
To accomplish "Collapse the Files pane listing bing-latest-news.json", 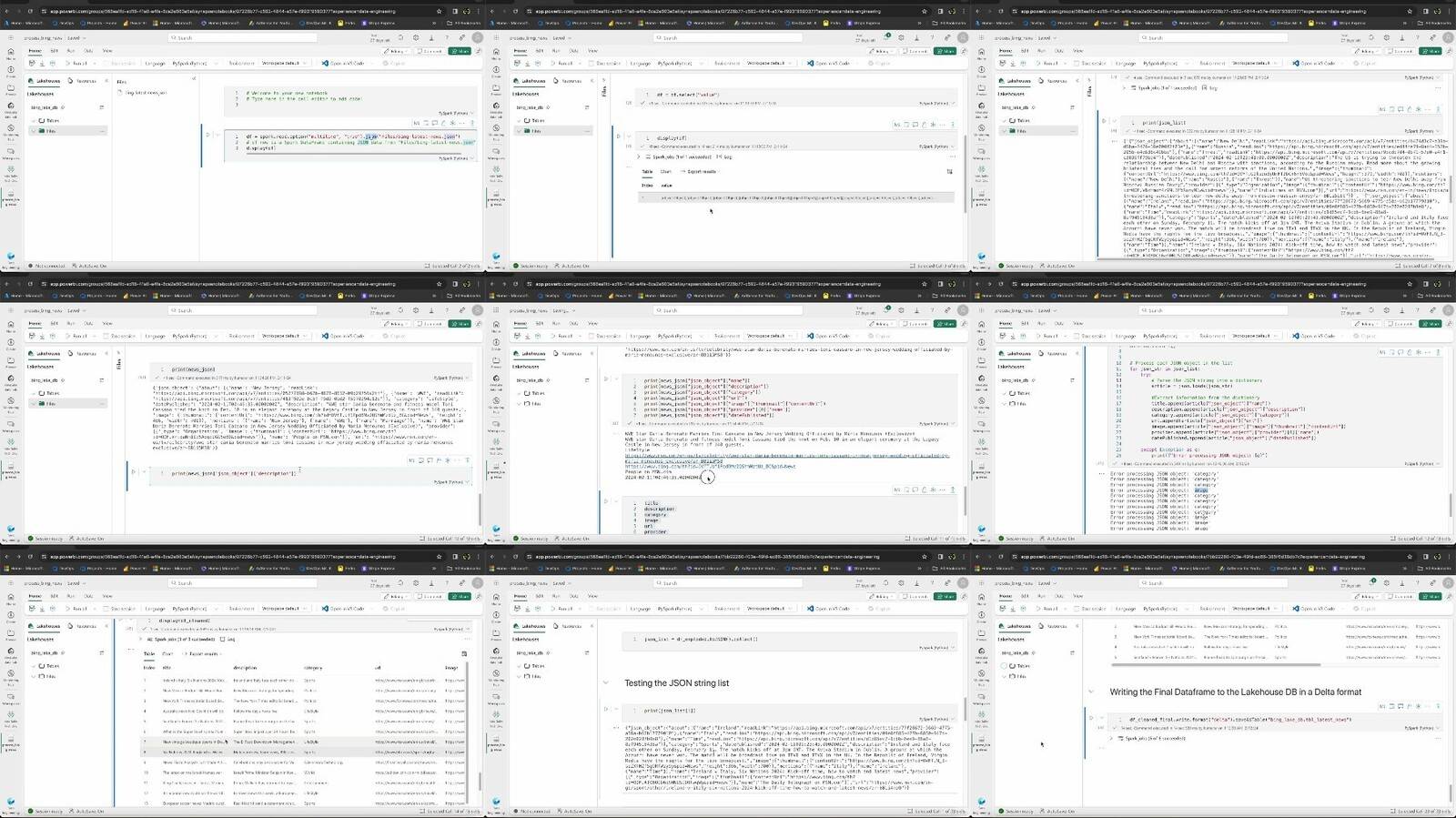I will (x=193, y=79).
